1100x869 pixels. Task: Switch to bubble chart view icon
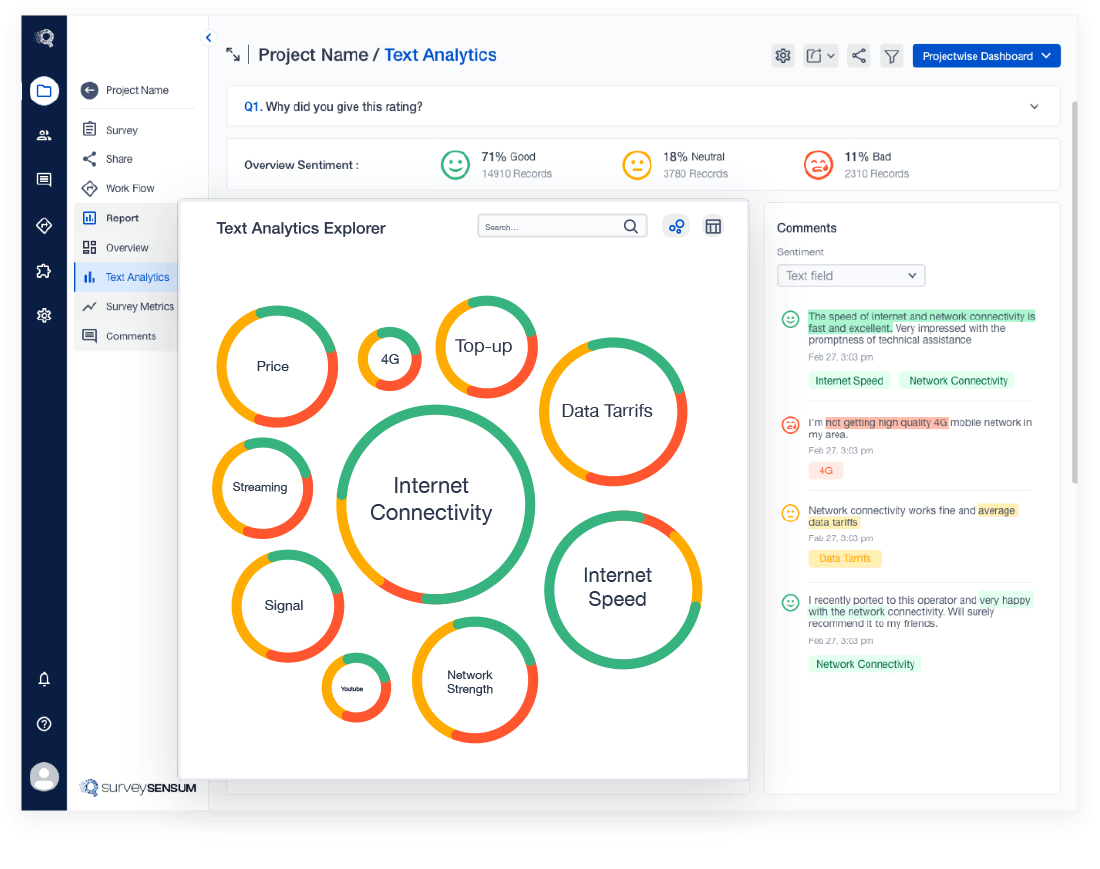tap(676, 227)
